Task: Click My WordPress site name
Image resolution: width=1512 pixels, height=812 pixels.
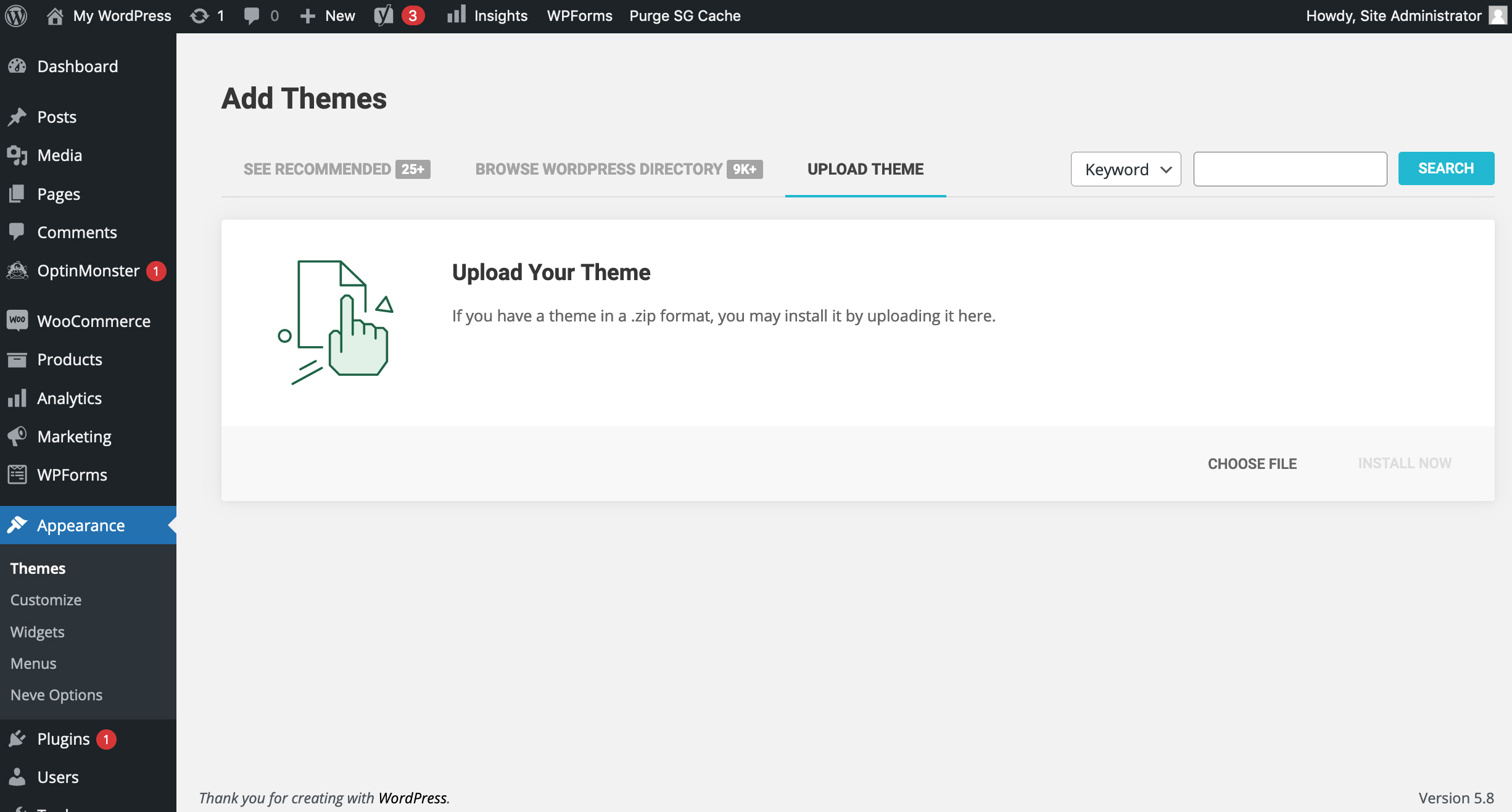Action: tap(122, 15)
